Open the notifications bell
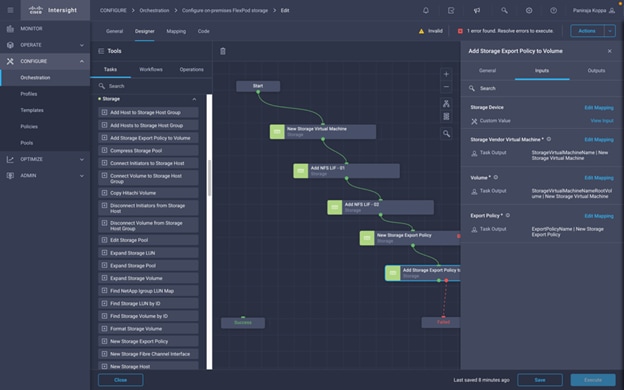 (x=426, y=10)
